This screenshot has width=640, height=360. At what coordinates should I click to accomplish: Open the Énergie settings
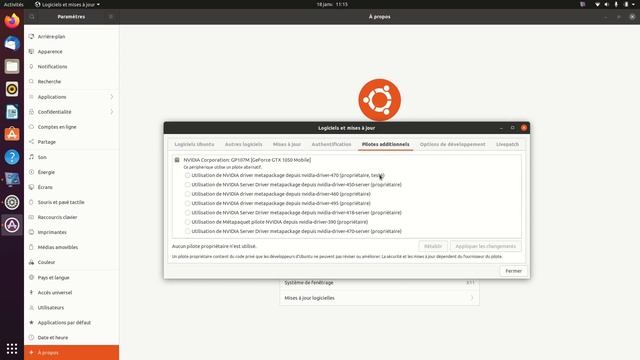coord(71,172)
